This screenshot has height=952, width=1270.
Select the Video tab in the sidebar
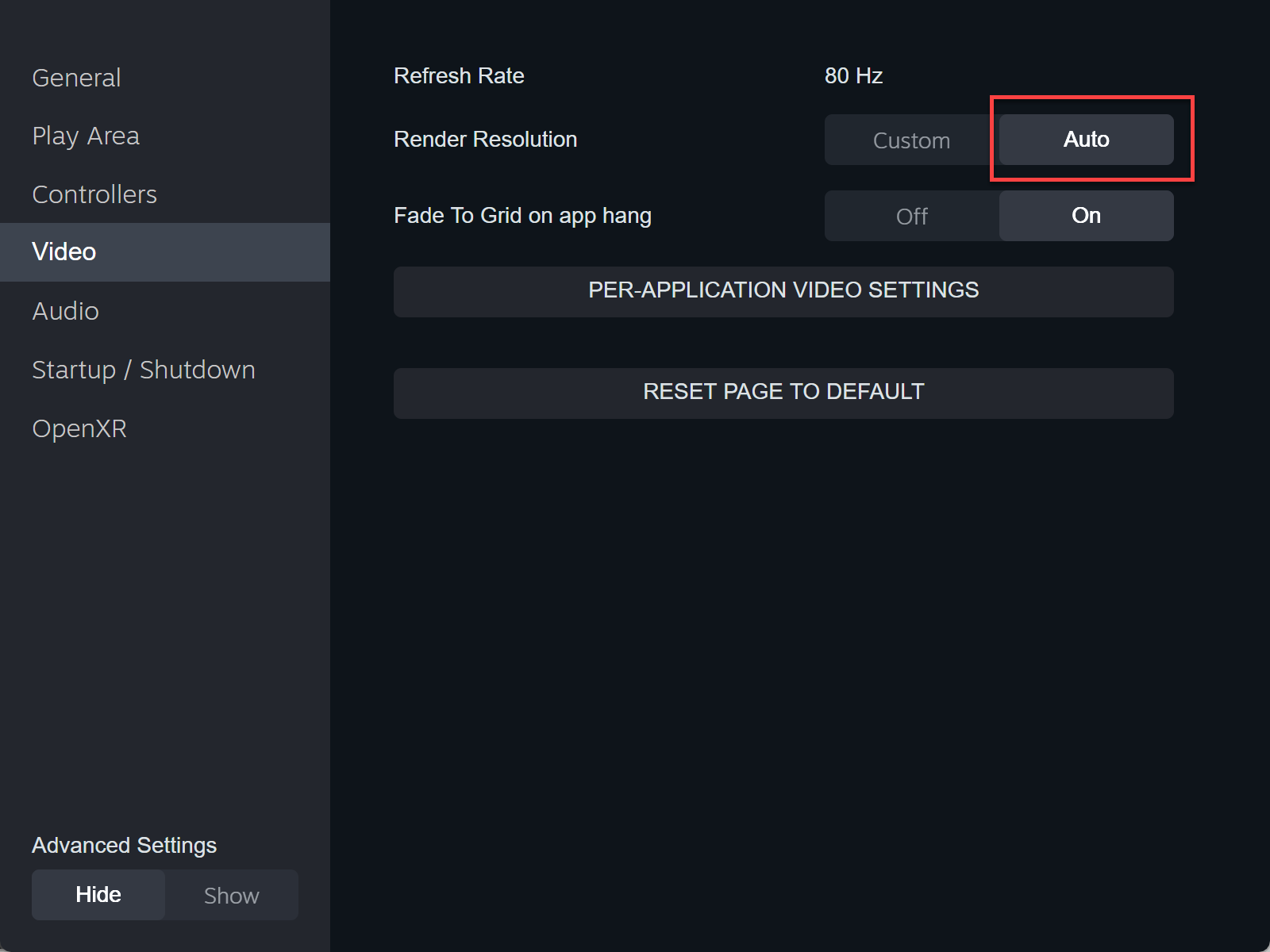click(63, 251)
